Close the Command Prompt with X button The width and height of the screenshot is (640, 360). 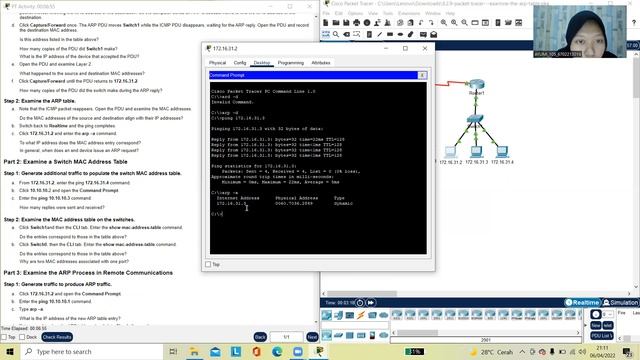pos(422,75)
